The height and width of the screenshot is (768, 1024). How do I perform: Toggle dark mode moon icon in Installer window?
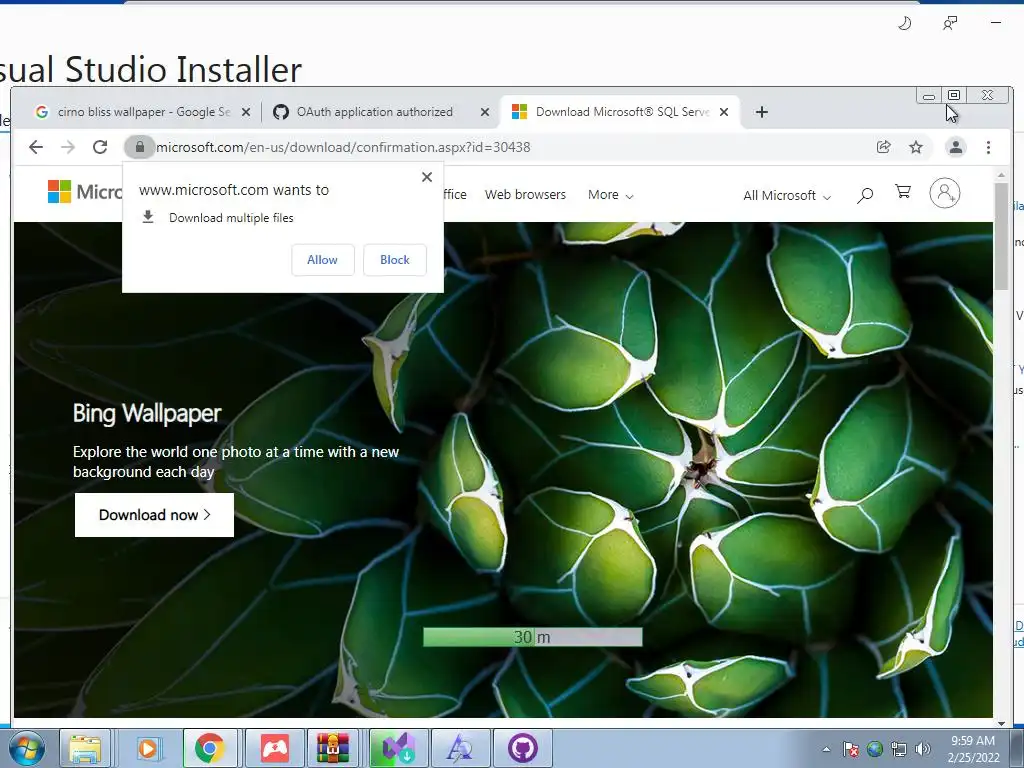(904, 24)
